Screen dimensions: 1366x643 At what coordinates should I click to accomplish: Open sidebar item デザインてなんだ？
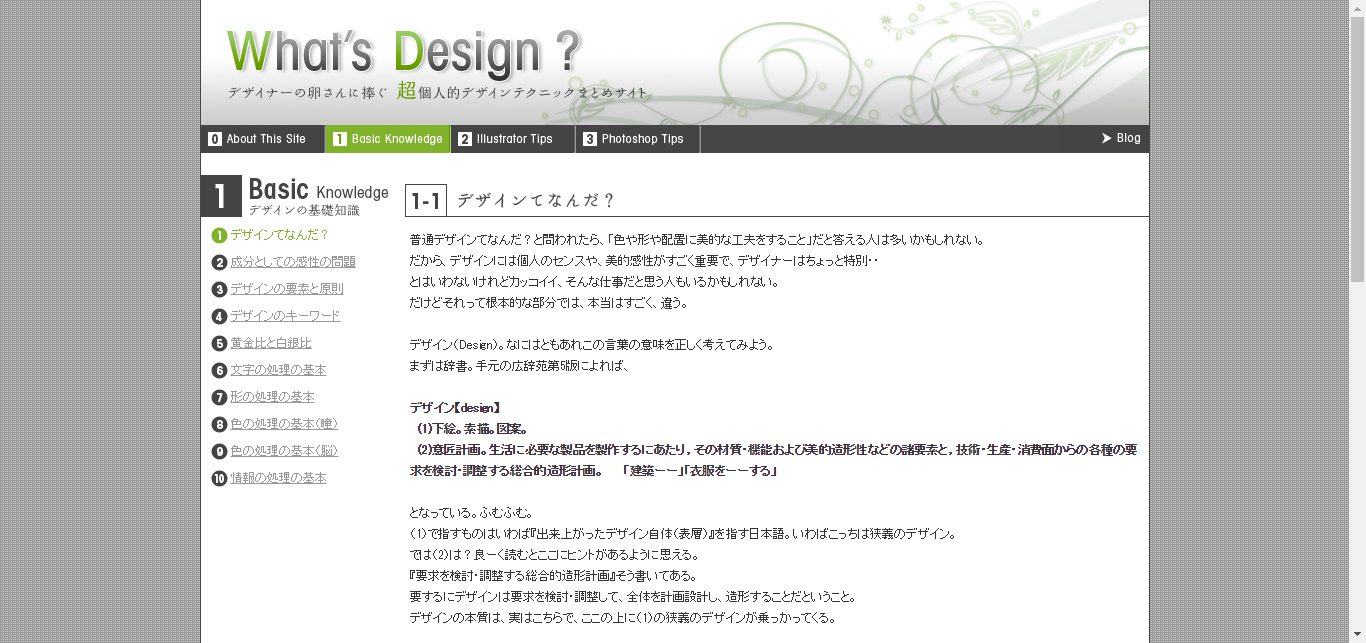coord(279,235)
